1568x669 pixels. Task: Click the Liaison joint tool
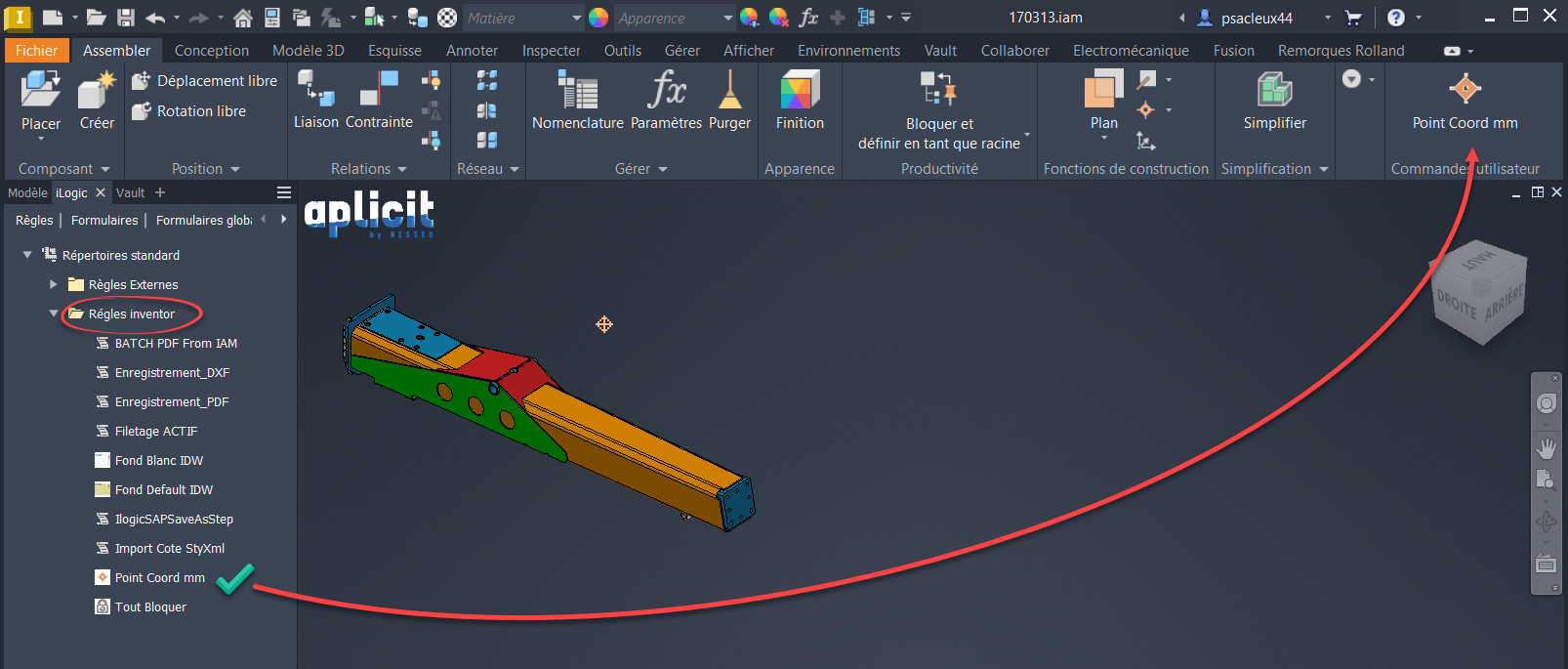(x=316, y=93)
